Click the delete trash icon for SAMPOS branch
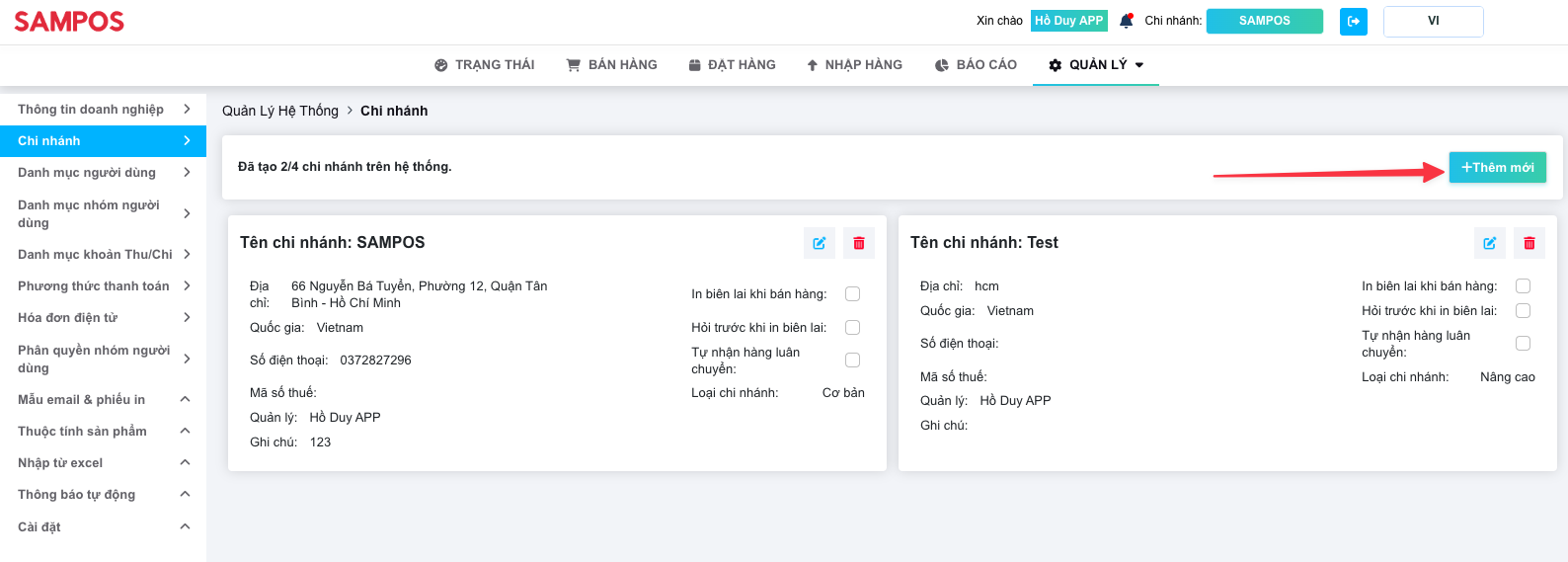 pos(859,243)
